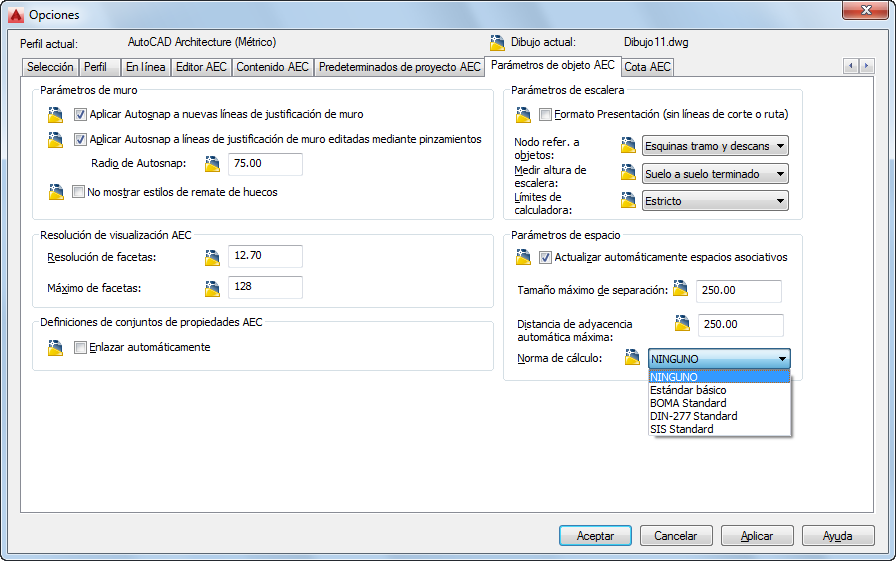Click the Aplicar button

(757, 536)
